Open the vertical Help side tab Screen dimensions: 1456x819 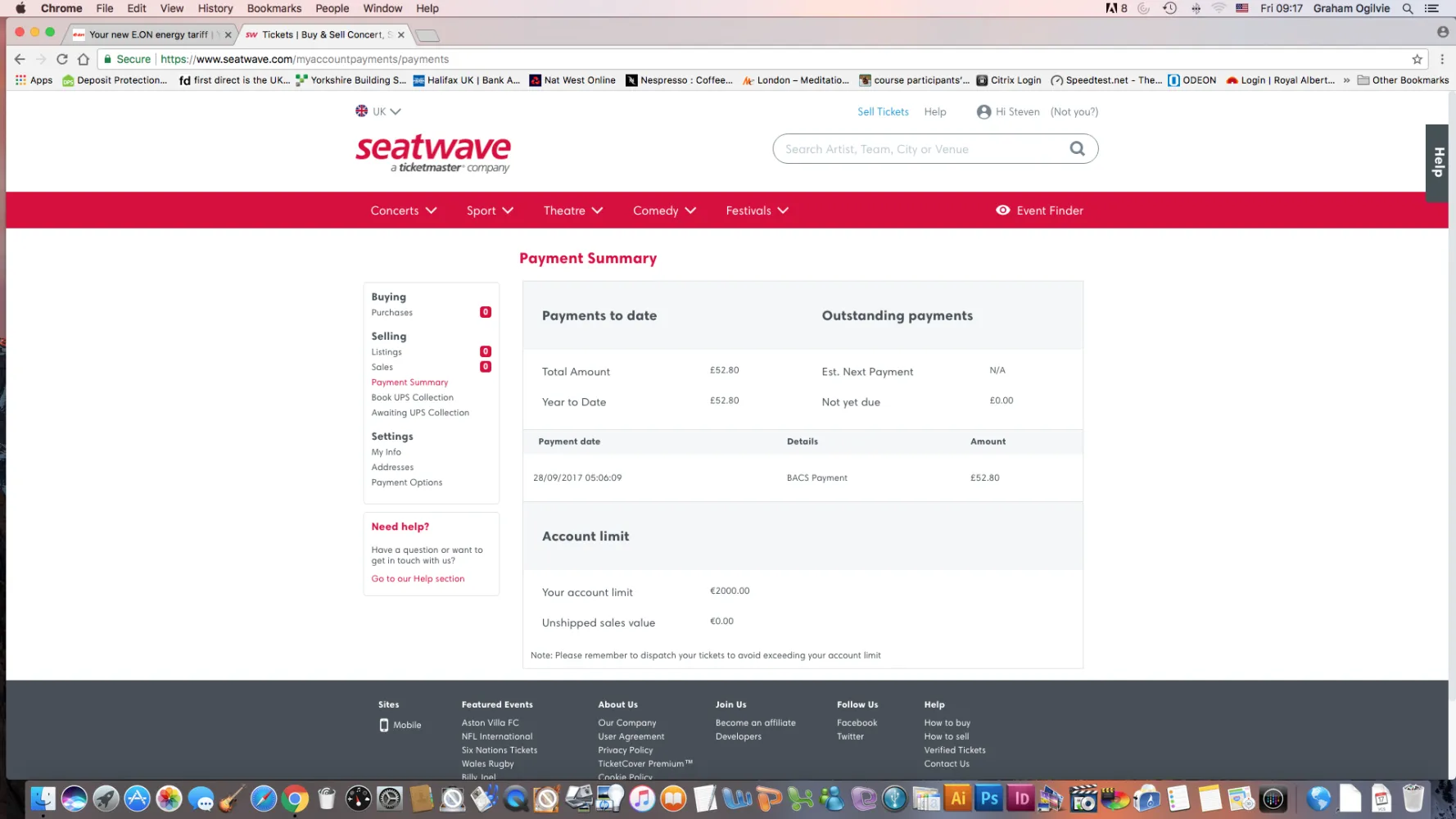1437,162
